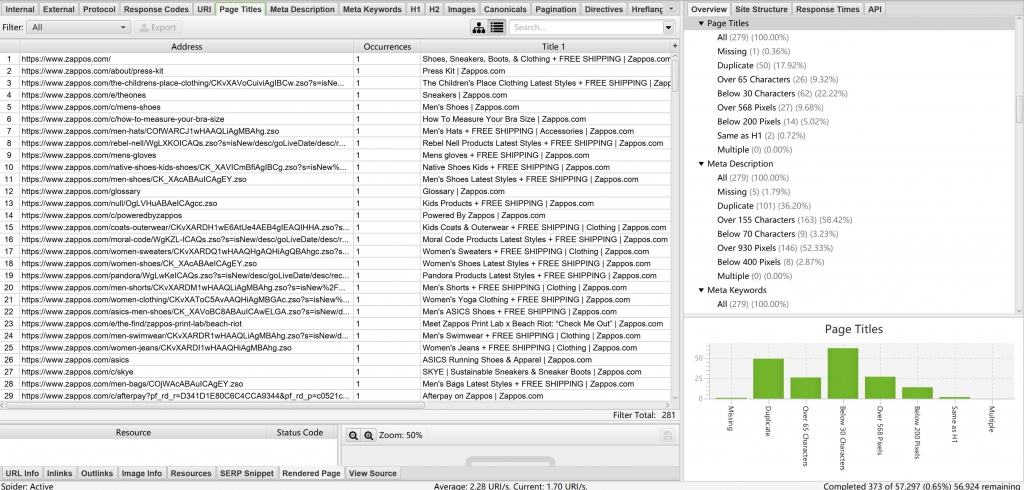Viewport: 1024px width, 490px height.
Task: Switch to tree view using the hierarchy icon
Action: point(479,27)
